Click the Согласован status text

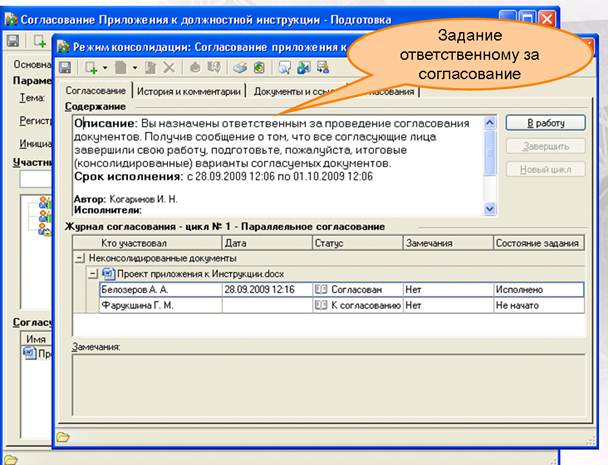356,290
